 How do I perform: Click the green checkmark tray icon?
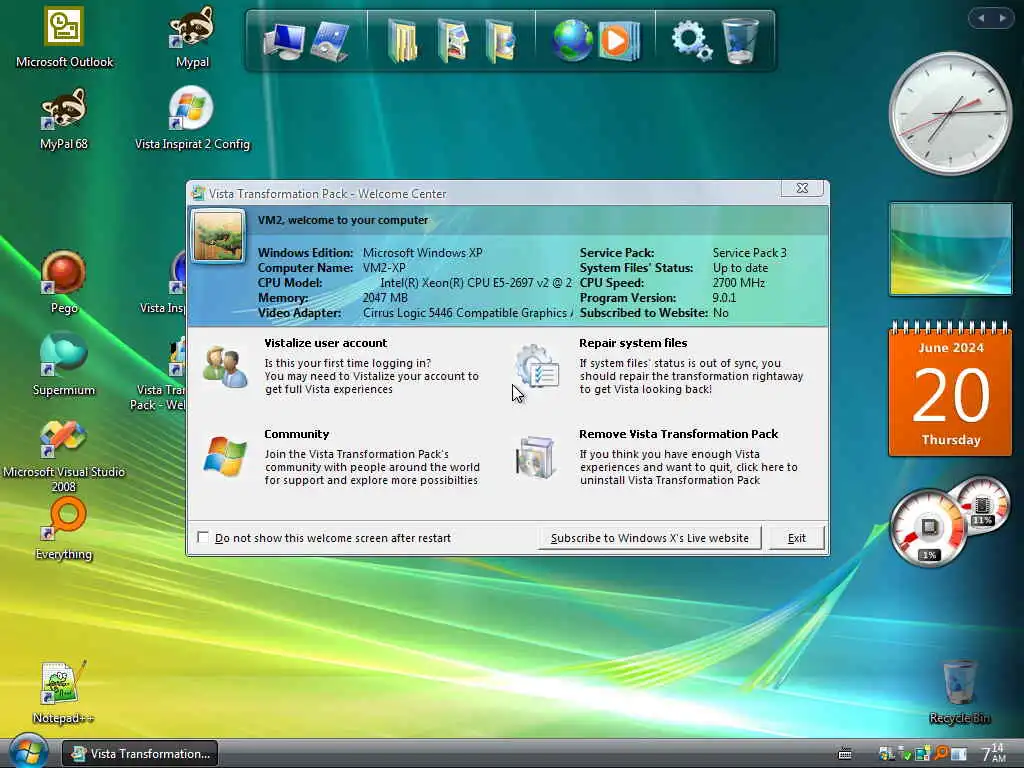[x=904, y=754]
